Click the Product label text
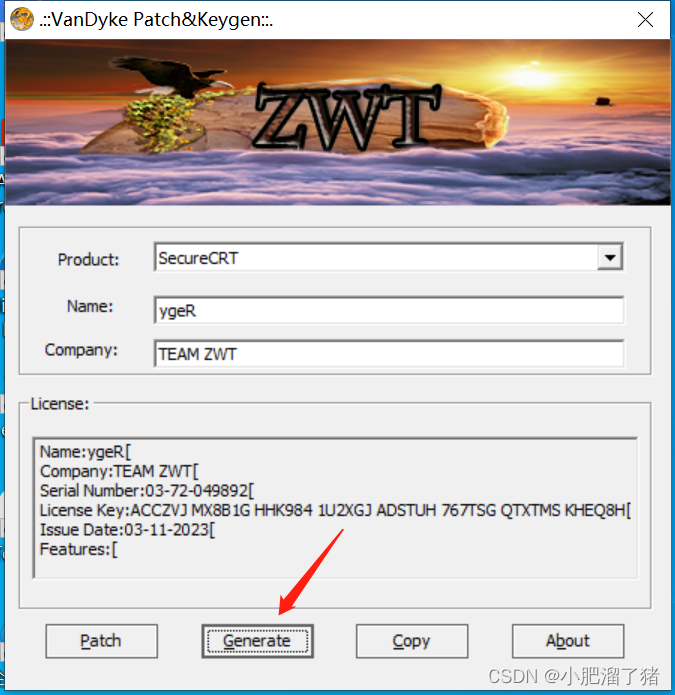Viewport: 675px width, 695px height. [x=89, y=259]
